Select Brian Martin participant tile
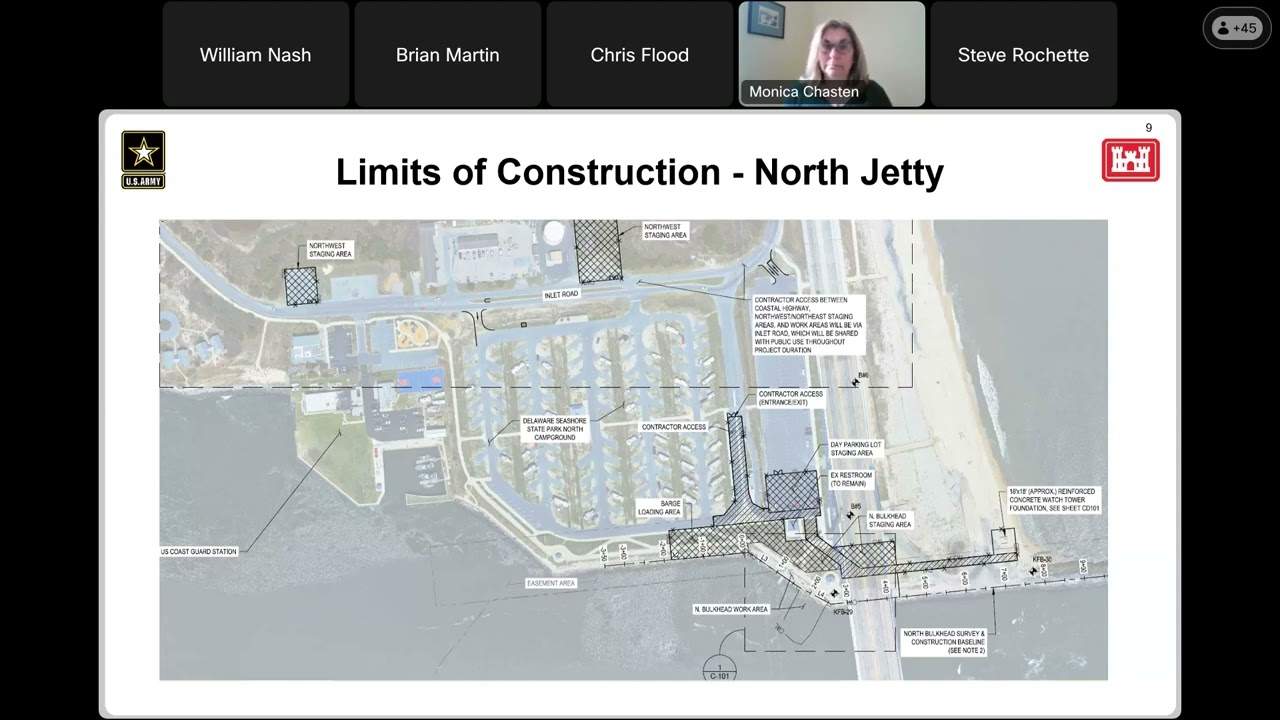This screenshot has height=720, width=1280. click(x=447, y=54)
